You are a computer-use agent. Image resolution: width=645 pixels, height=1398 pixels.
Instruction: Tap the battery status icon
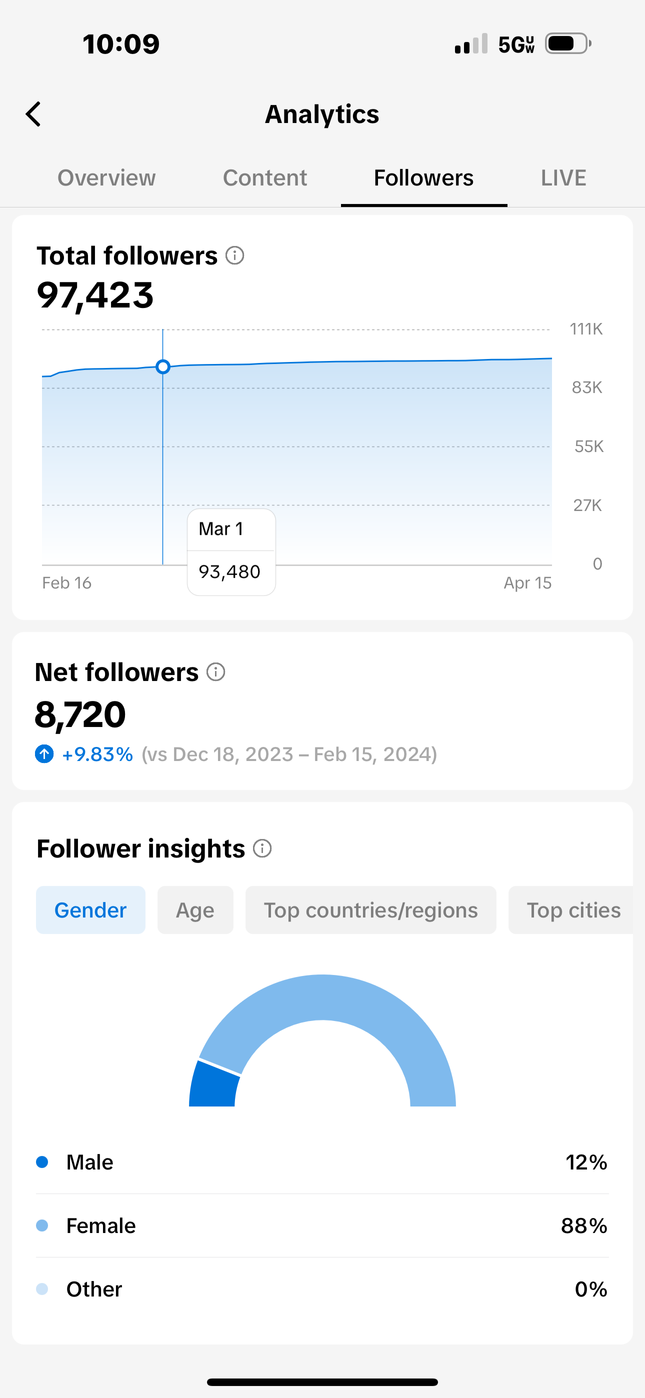[x=568, y=44]
